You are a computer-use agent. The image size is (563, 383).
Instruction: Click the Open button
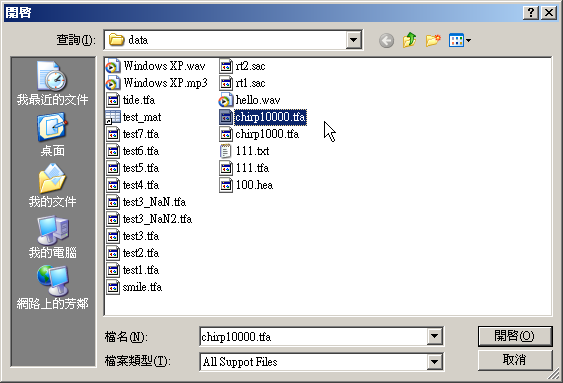515,336
